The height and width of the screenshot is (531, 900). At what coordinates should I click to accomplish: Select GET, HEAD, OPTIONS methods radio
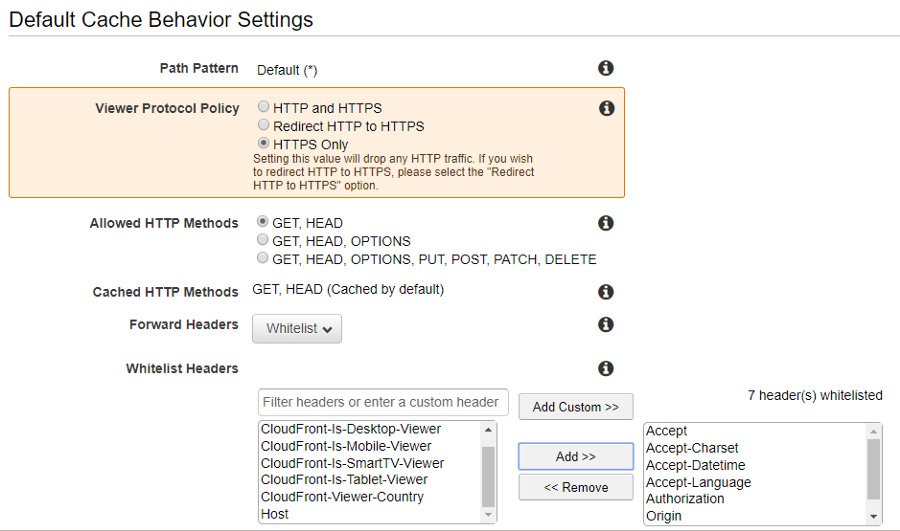click(x=263, y=240)
